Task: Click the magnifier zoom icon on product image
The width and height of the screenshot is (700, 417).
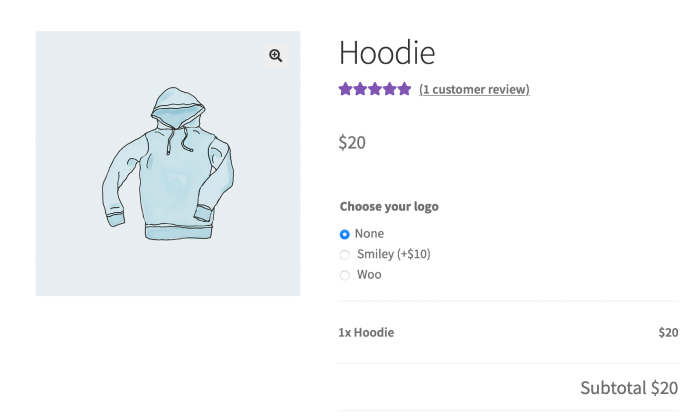Action: click(x=276, y=56)
